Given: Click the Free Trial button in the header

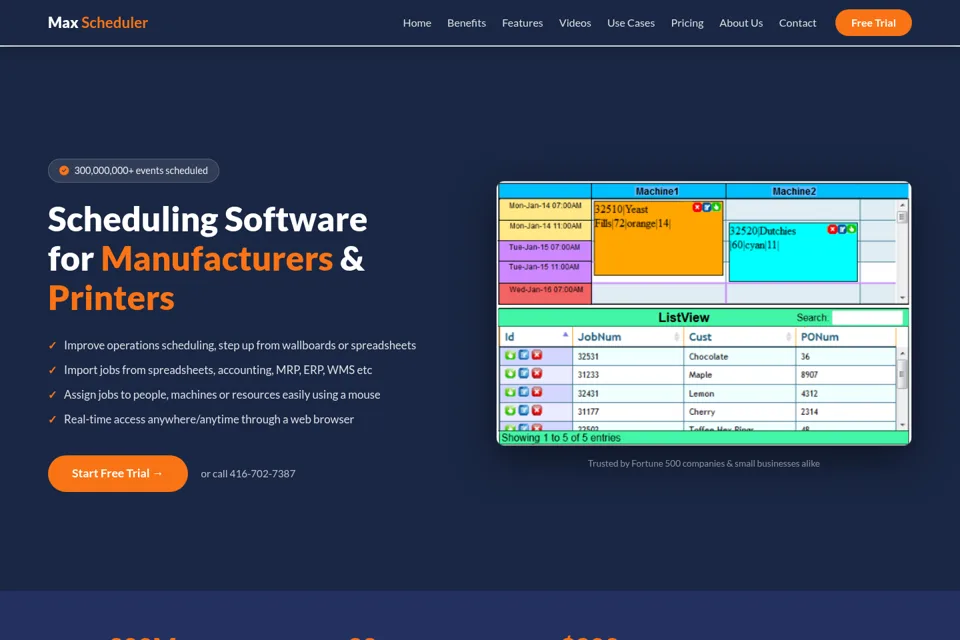Looking at the screenshot, I should coord(873,23).
